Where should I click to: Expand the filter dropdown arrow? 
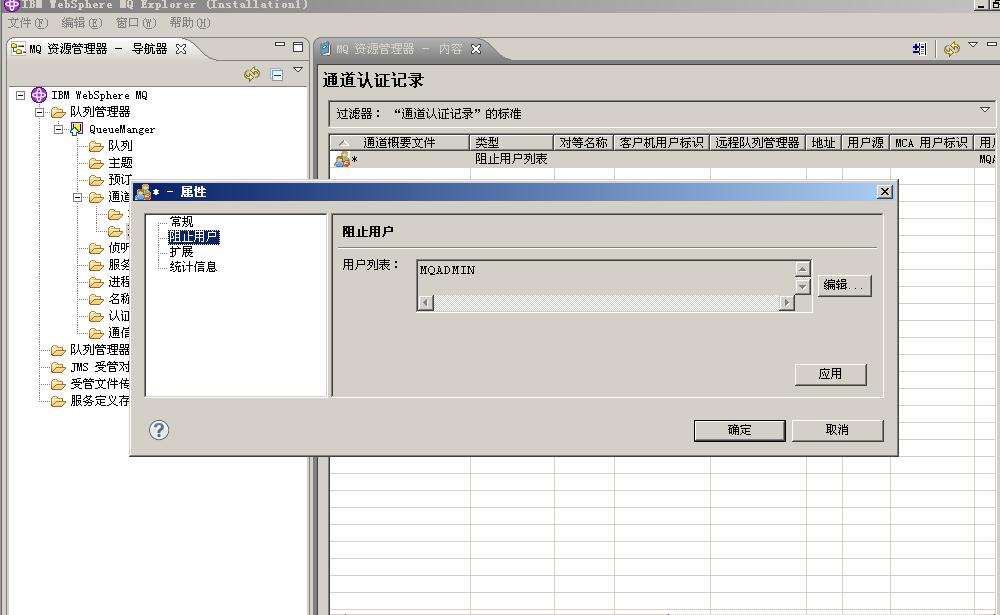click(985, 110)
